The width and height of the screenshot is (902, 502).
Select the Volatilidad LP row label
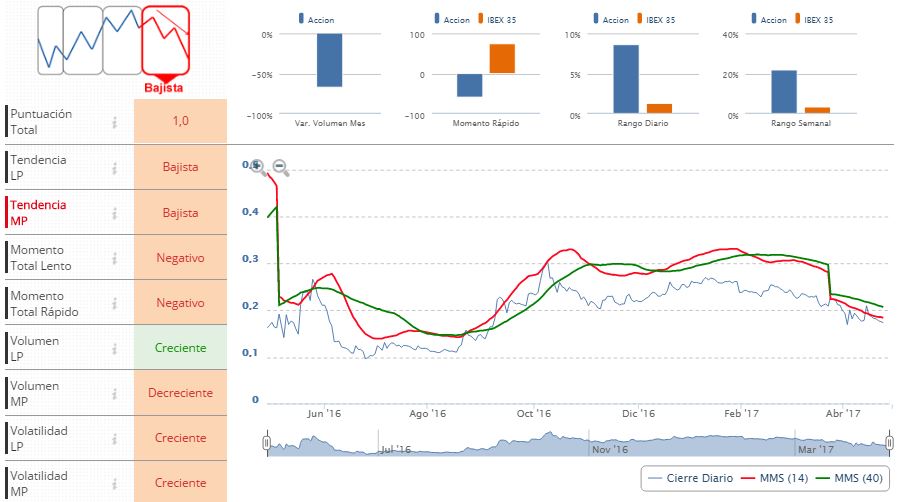coord(39,438)
